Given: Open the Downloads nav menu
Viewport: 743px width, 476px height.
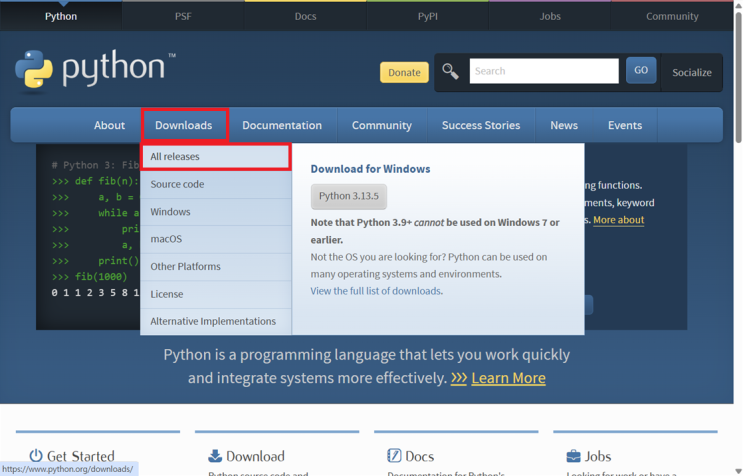Looking at the screenshot, I should (x=184, y=126).
